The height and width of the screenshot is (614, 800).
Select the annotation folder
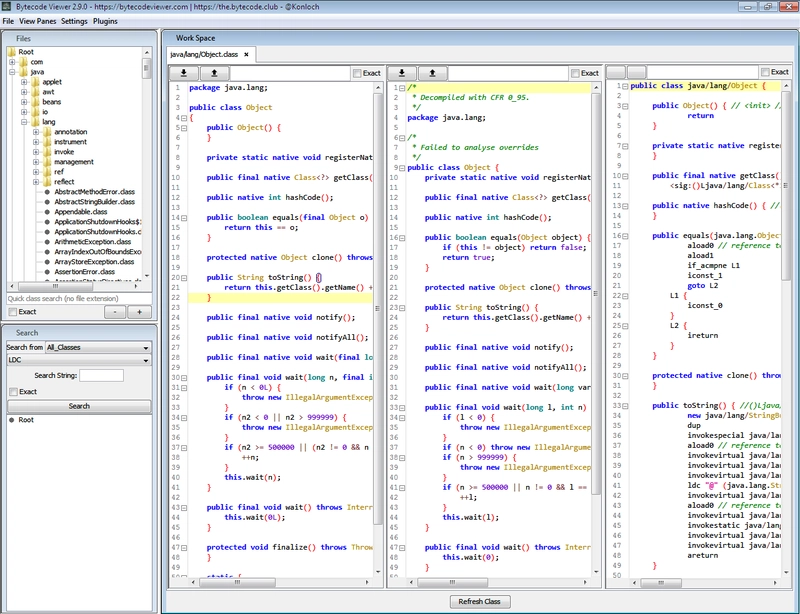pyautogui.click(x=65, y=132)
